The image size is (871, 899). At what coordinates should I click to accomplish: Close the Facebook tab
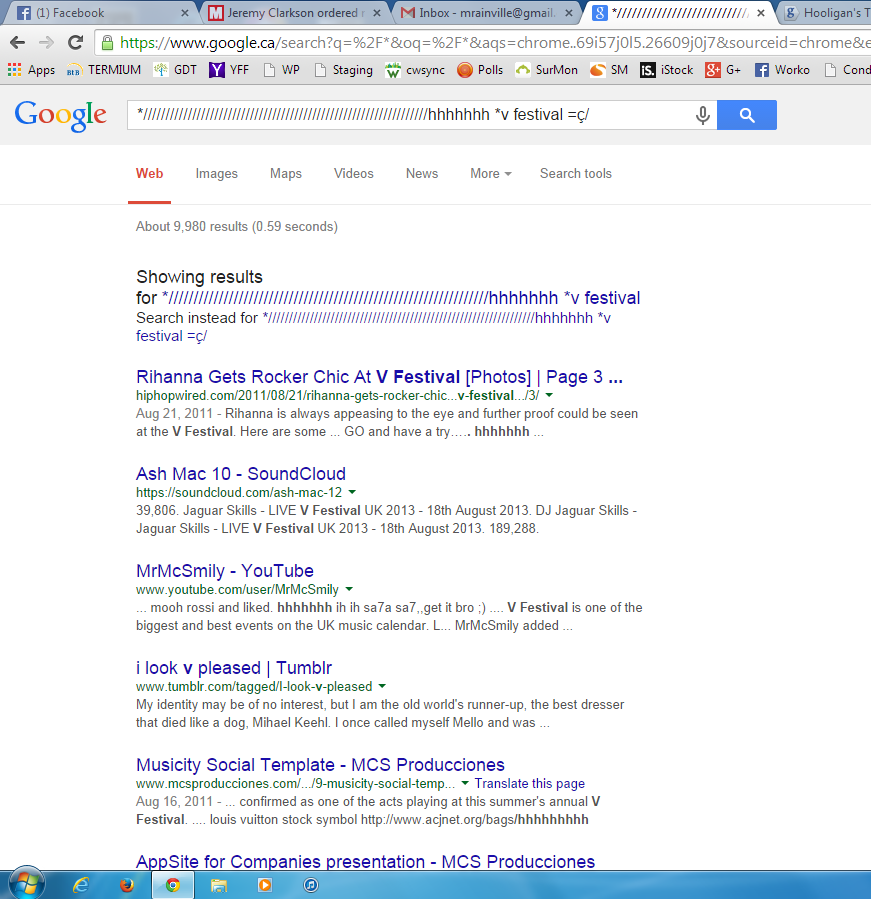pyautogui.click(x=185, y=13)
